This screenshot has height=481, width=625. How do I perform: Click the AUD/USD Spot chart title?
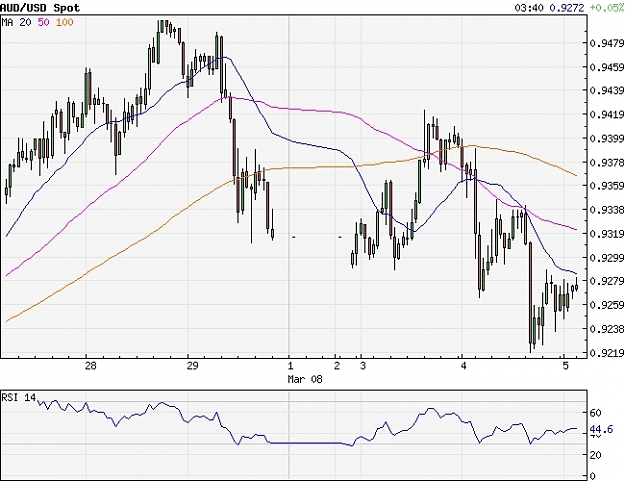[x=40, y=7]
